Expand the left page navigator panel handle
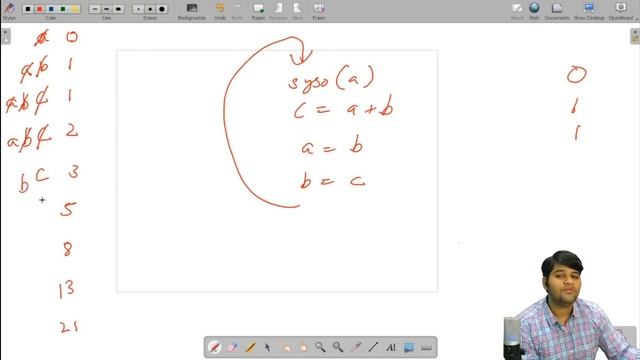The image size is (640, 360). pyautogui.click(x=6, y=36)
